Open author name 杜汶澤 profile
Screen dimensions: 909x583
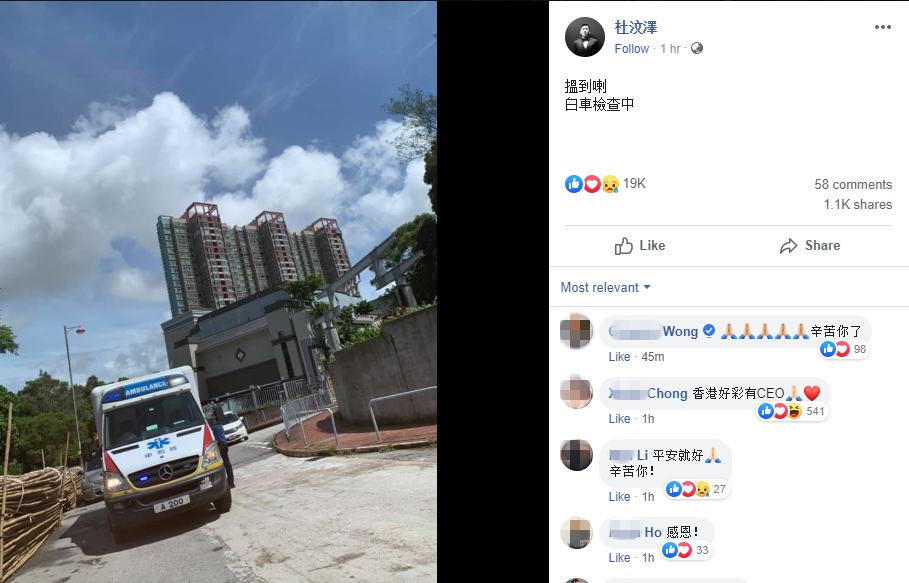pyautogui.click(x=636, y=27)
